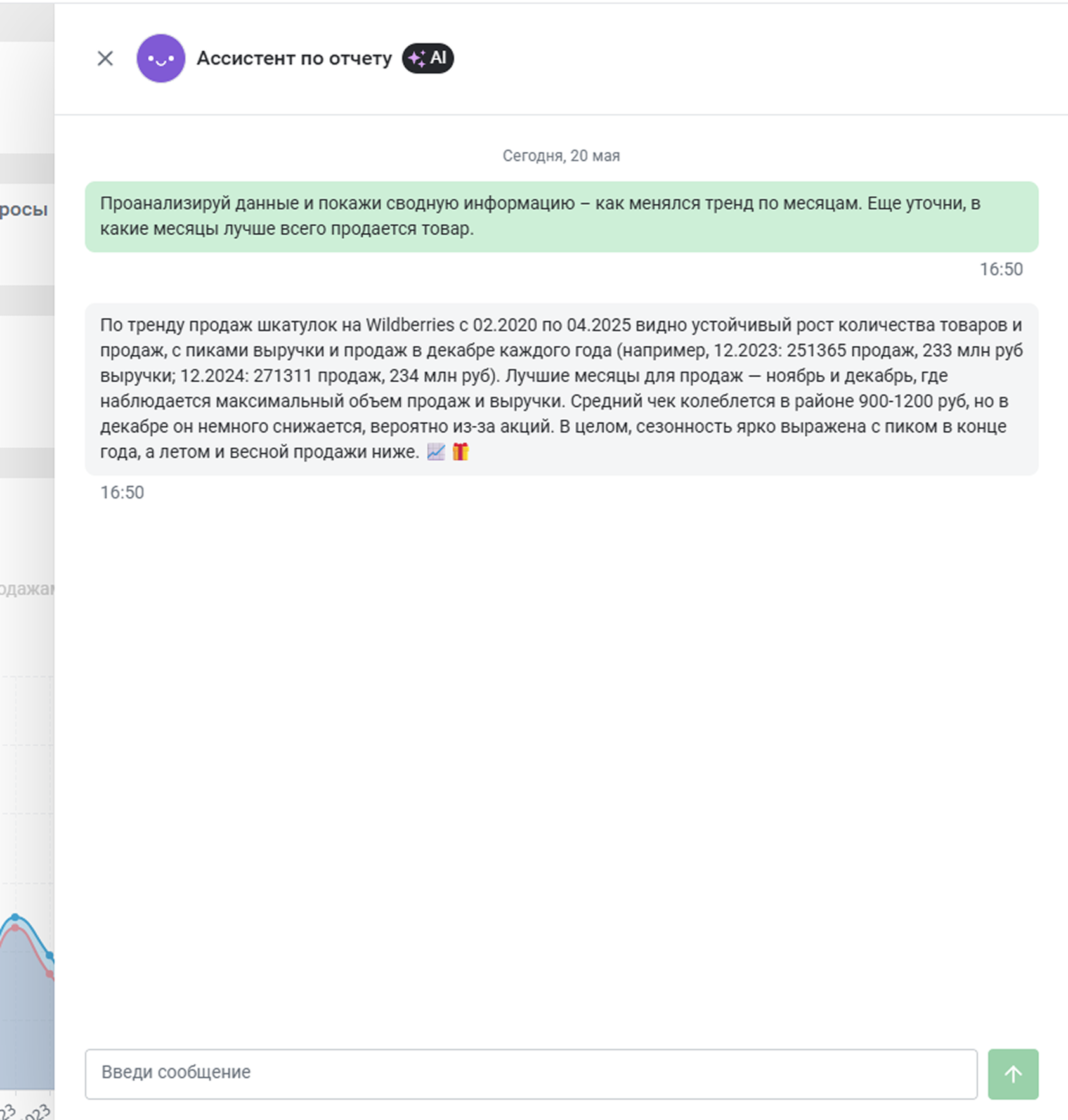Click the faded 'одажам' label behind panel
Image resolution: width=1068 pixels, height=1120 pixels.
point(27,589)
